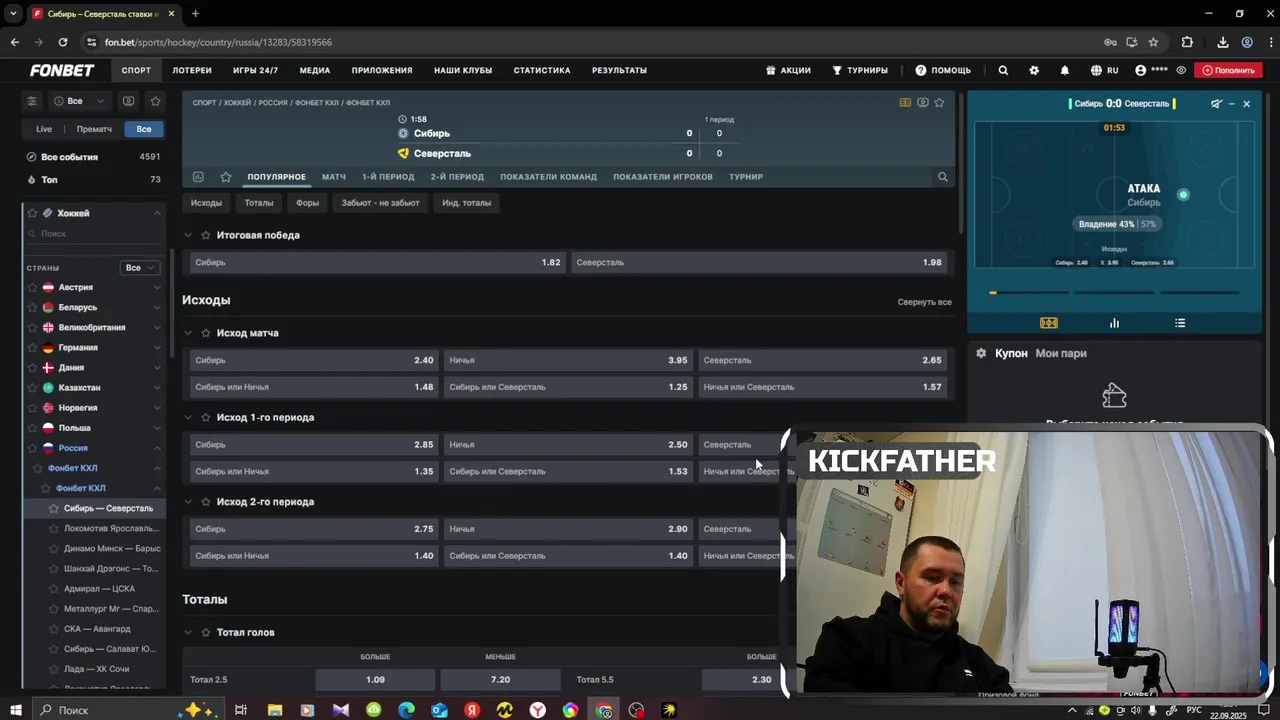Collapse Исход матча market chevron
Viewport: 1280px width, 720px height.
188,333
